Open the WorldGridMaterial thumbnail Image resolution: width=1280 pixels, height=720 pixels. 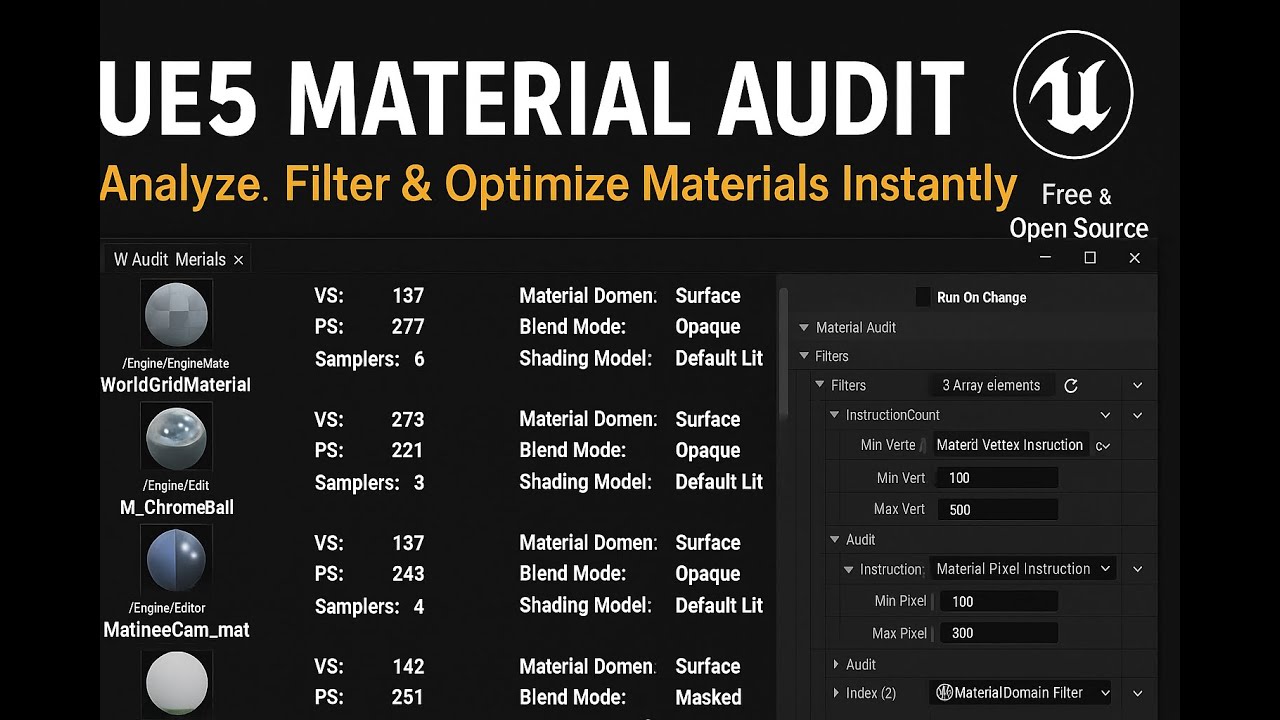pyautogui.click(x=177, y=314)
